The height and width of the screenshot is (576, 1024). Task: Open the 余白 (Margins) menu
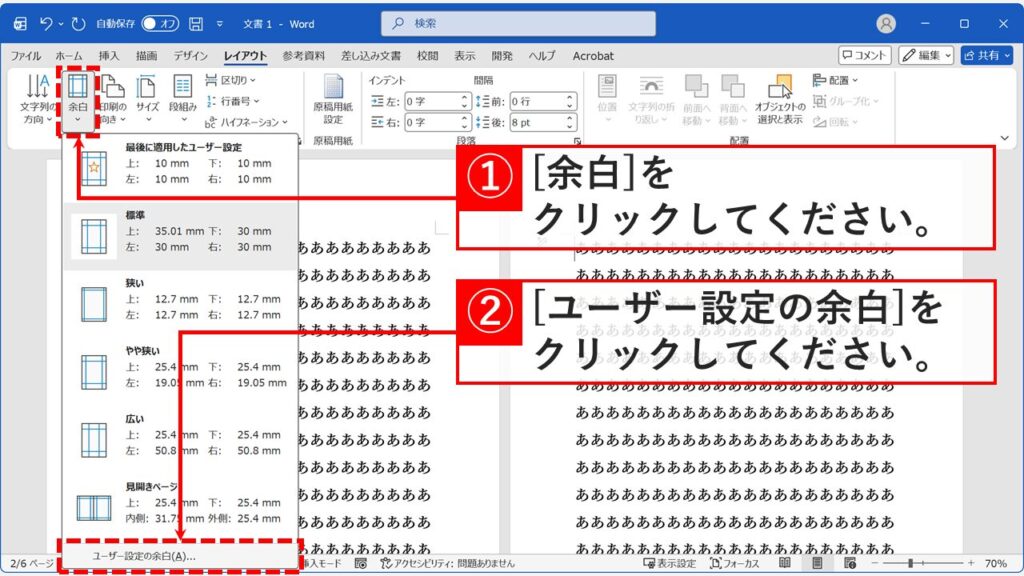[80, 95]
